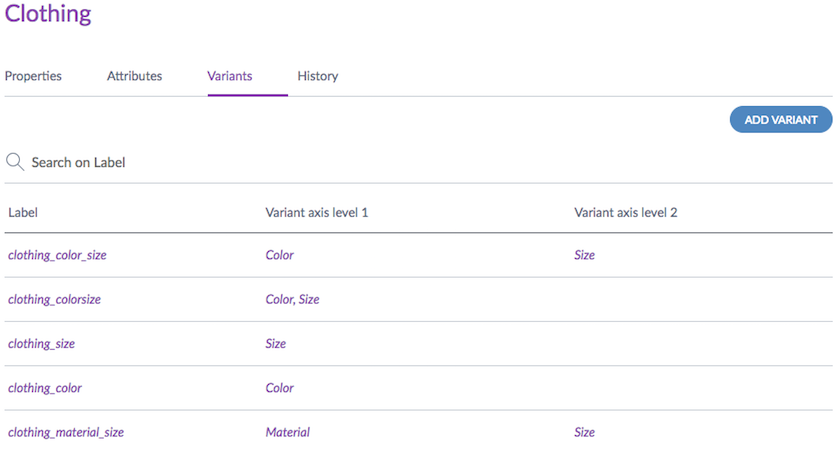Open the clothing_colorsize variant
This screenshot has height=453, width=840.
coord(54,299)
